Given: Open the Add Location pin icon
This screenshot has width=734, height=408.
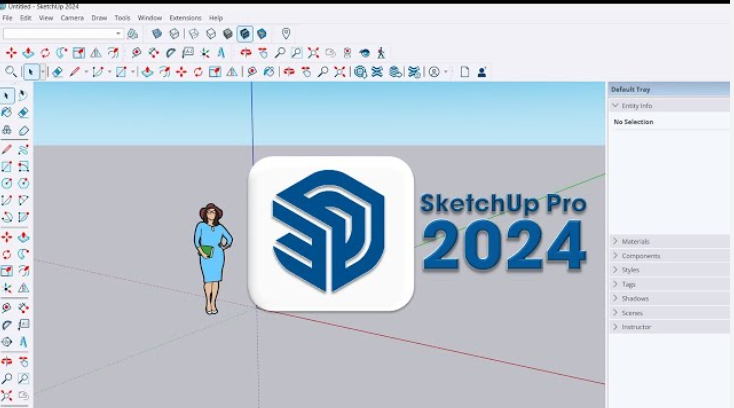Looking at the screenshot, I should [286, 34].
